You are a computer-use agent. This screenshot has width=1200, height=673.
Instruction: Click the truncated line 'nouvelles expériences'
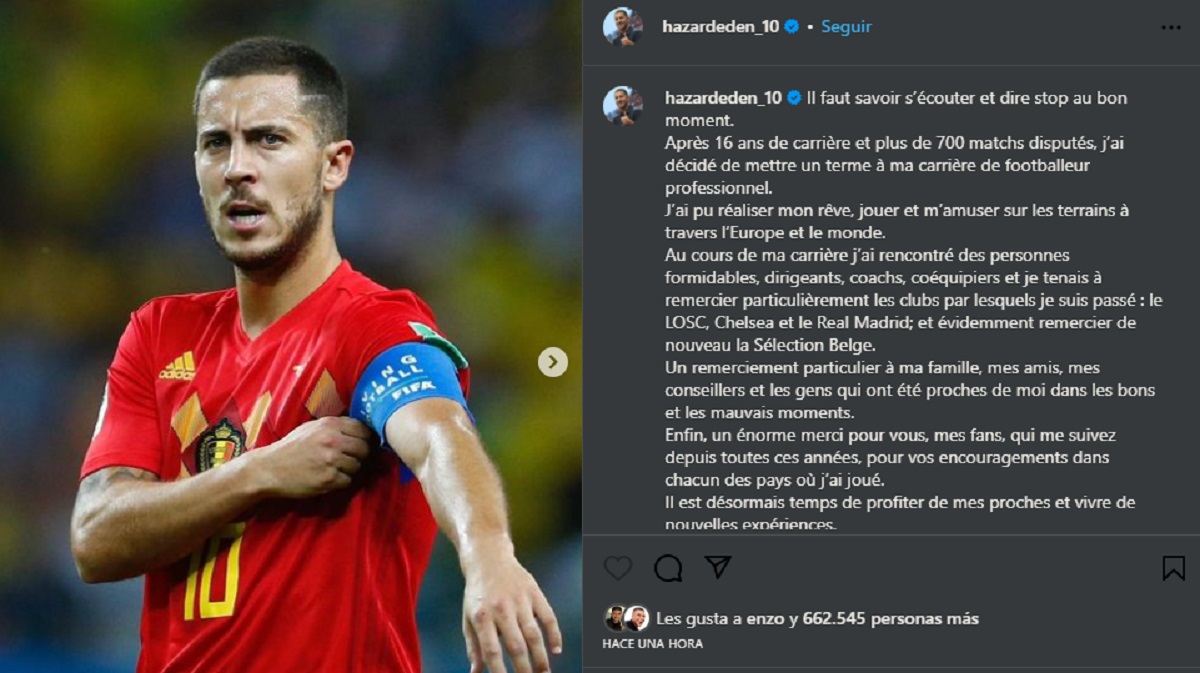point(751,525)
